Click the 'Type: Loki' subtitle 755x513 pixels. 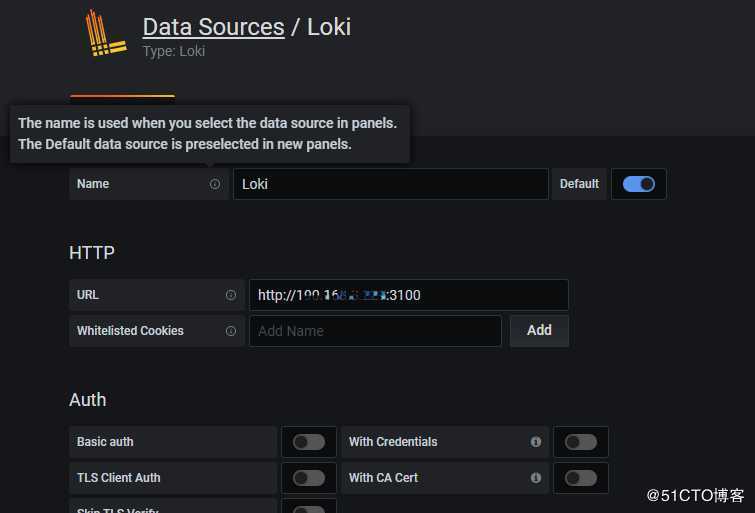[x=174, y=51]
